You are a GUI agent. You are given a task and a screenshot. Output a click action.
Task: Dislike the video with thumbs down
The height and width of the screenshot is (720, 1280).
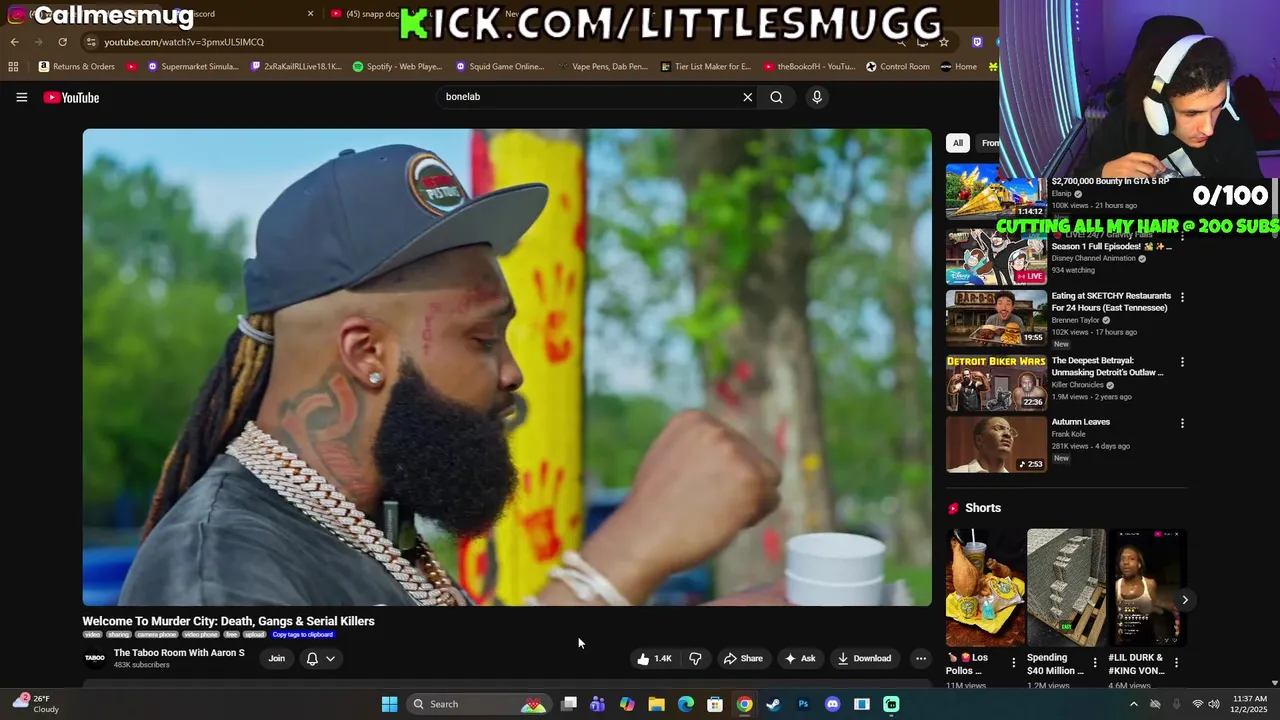695,658
